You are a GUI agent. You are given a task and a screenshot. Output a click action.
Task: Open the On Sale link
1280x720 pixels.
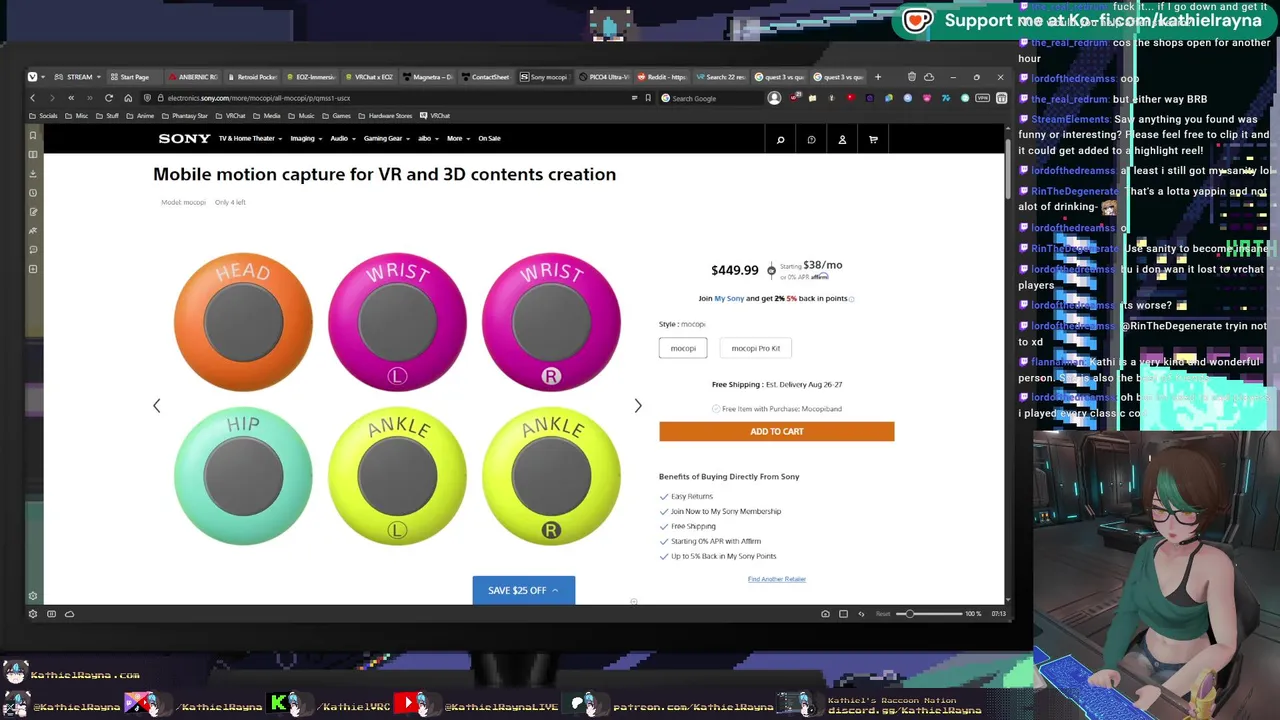(x=489, y=138)
